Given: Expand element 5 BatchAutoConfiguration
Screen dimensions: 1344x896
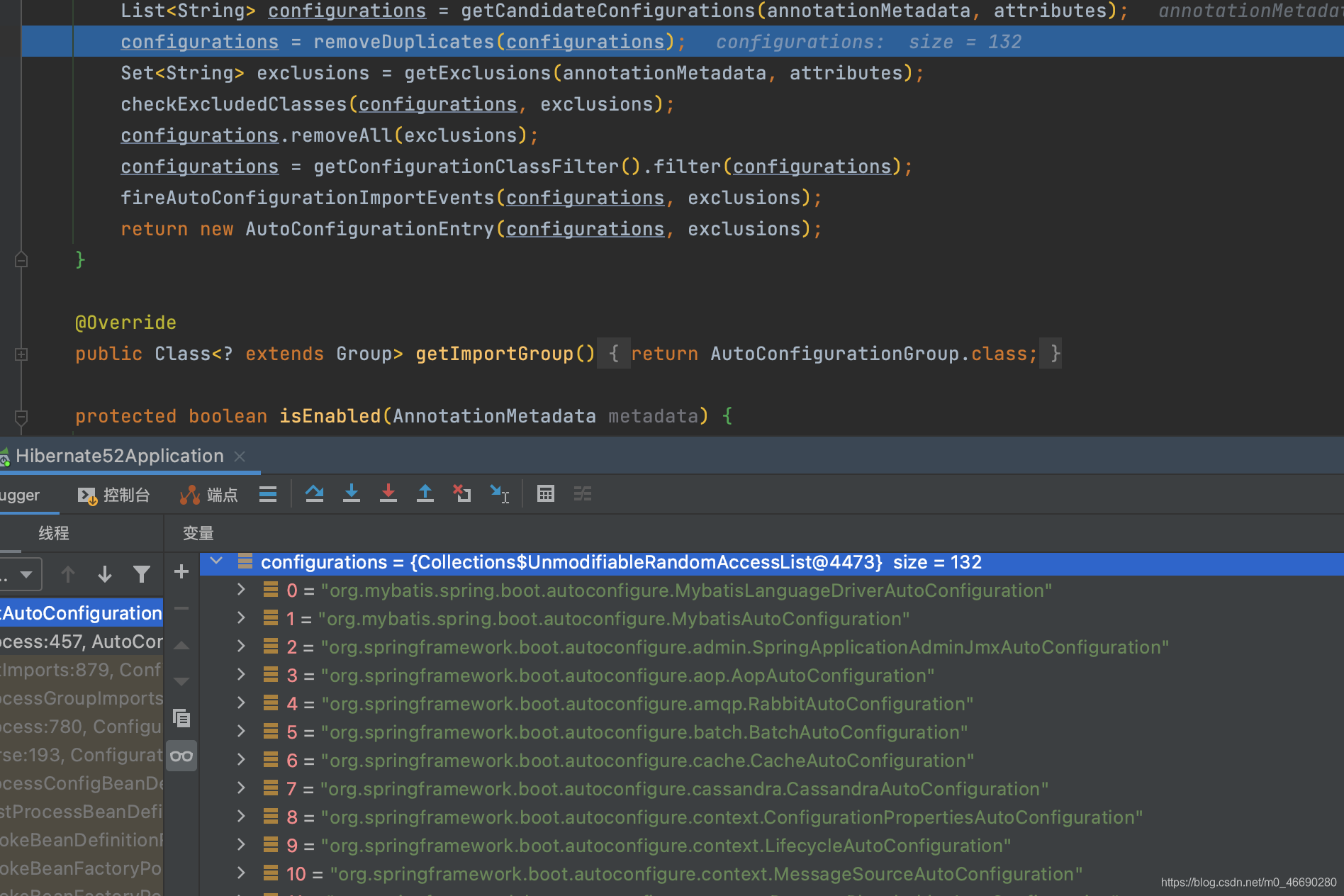Looking at the screenshot, I should 241,732.
